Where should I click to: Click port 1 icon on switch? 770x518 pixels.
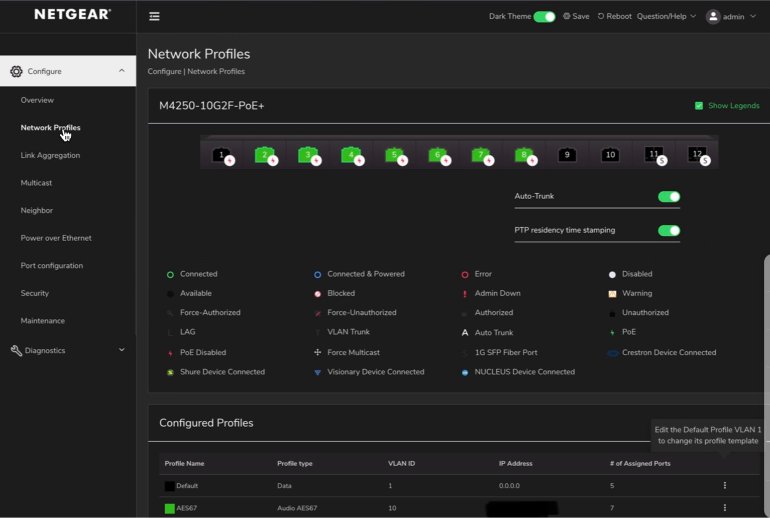(x=221, y=155)
